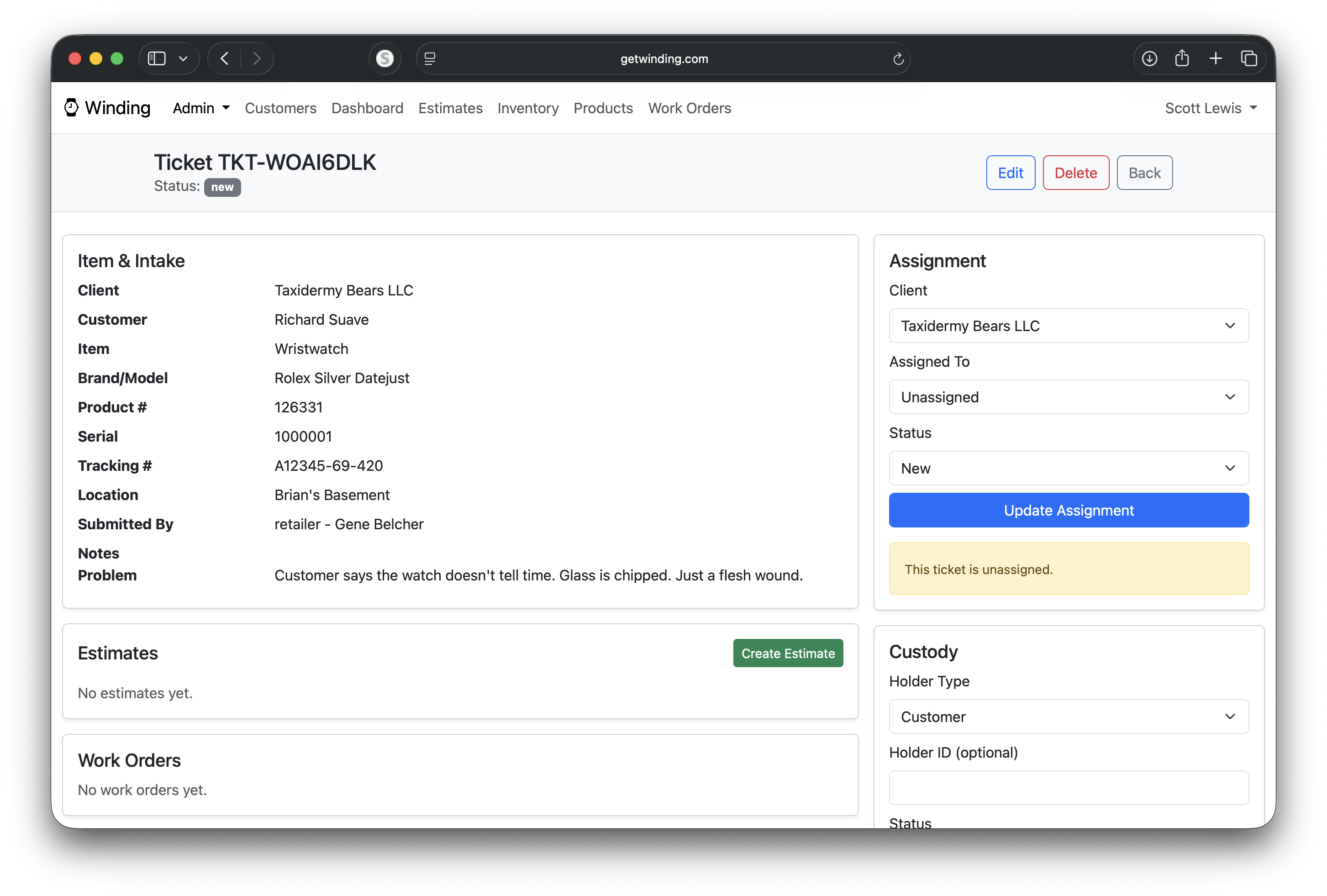Viewport: 1327px width, 896px height.
Task: Open the Safari share sheet
Action: click(x=1182, y=58)
